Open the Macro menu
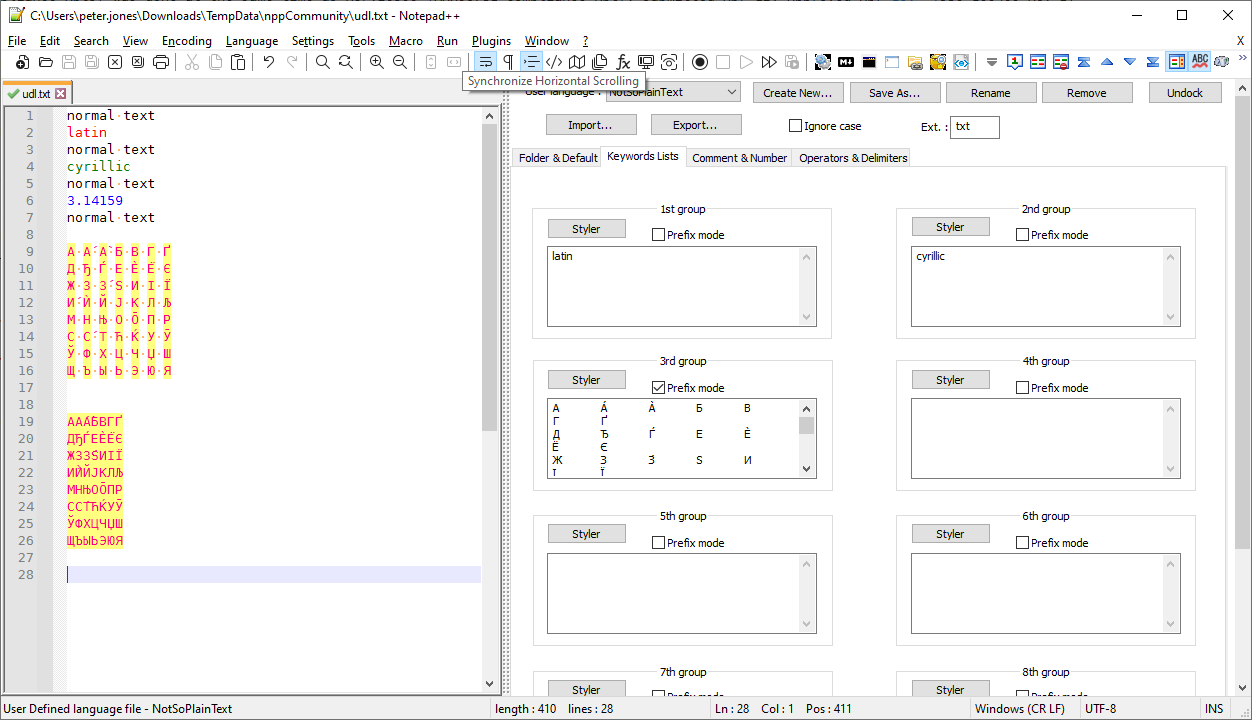The width and height of the screenshot is (1252, 720). click(x=406, y=41)
